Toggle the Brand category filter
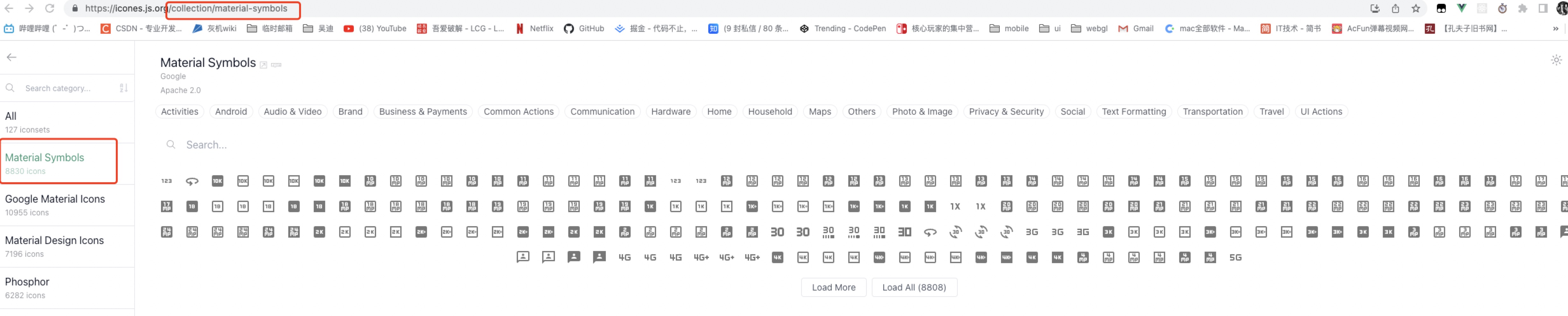 point(350,111)
